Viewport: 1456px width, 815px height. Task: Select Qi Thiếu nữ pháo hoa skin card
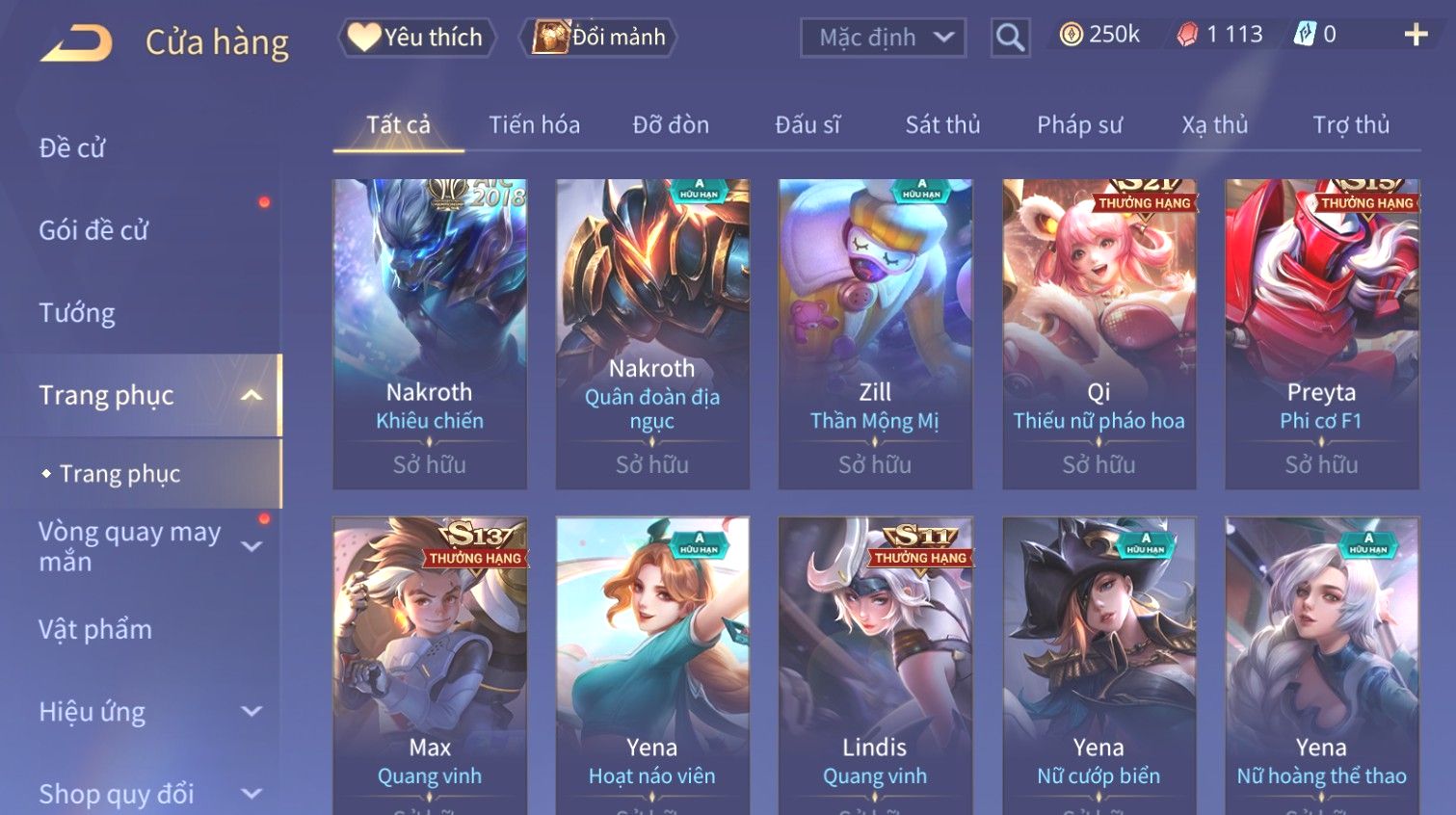[x=1099, y=333]
